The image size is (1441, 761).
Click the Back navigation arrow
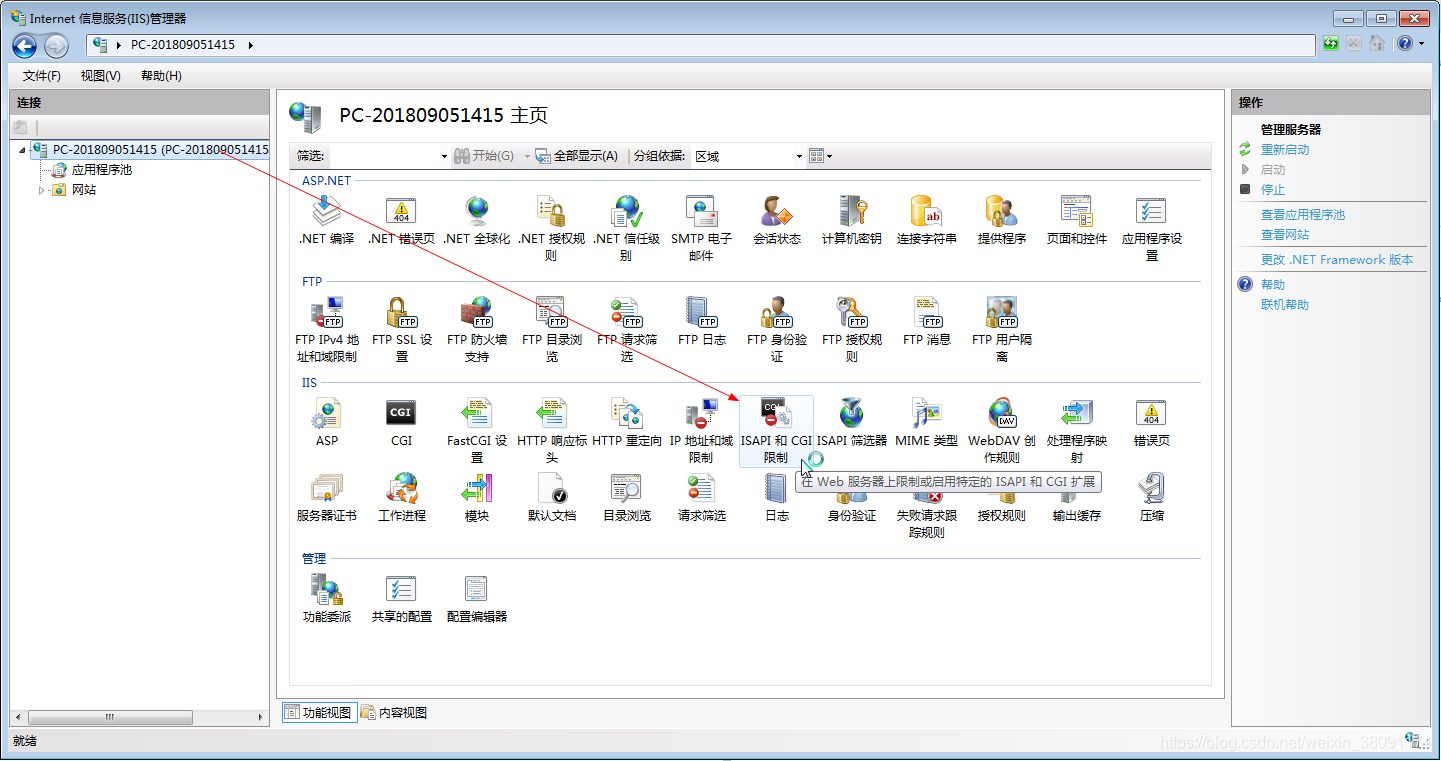(25, 45)
